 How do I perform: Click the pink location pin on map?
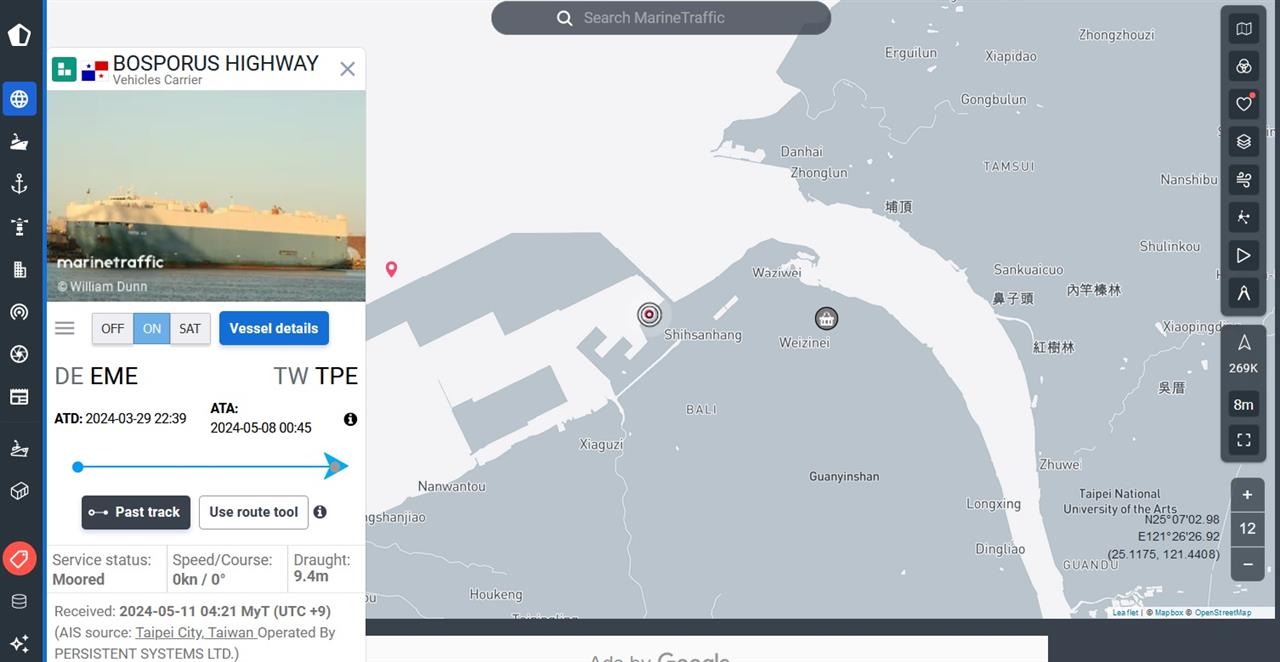(x=391, y=269)
